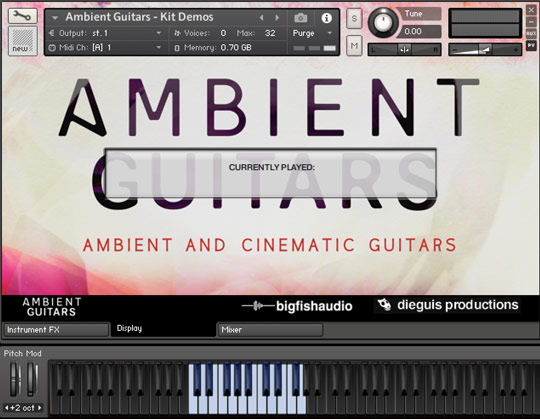Image resolution: width=540 pixels, height=419 pixels.
Task: Adjust the instrument volume slider
Action: coord(485,50)
